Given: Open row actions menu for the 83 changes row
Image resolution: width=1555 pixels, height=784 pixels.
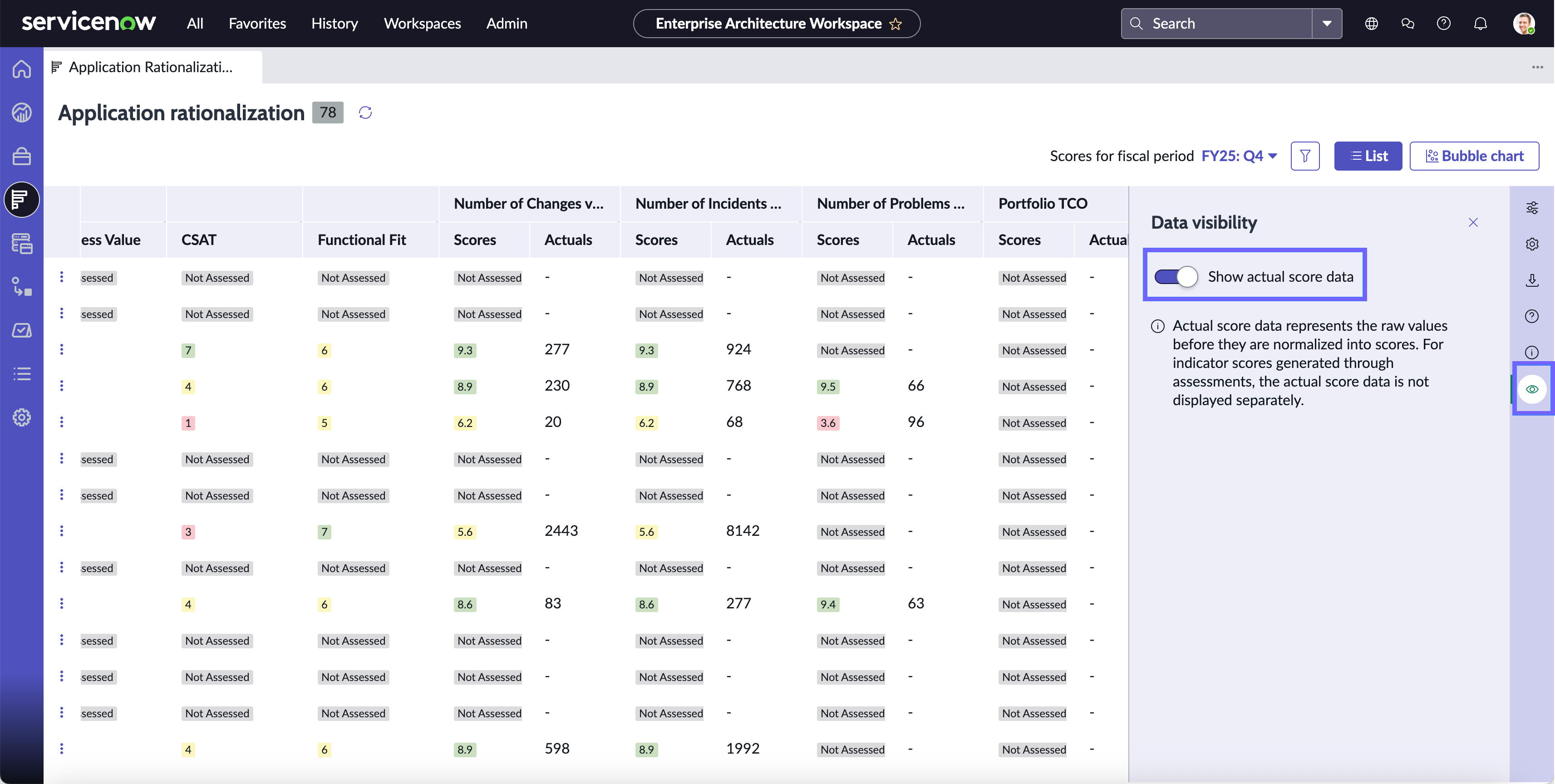Looking at the screenshot, I should tap(62, 603).
